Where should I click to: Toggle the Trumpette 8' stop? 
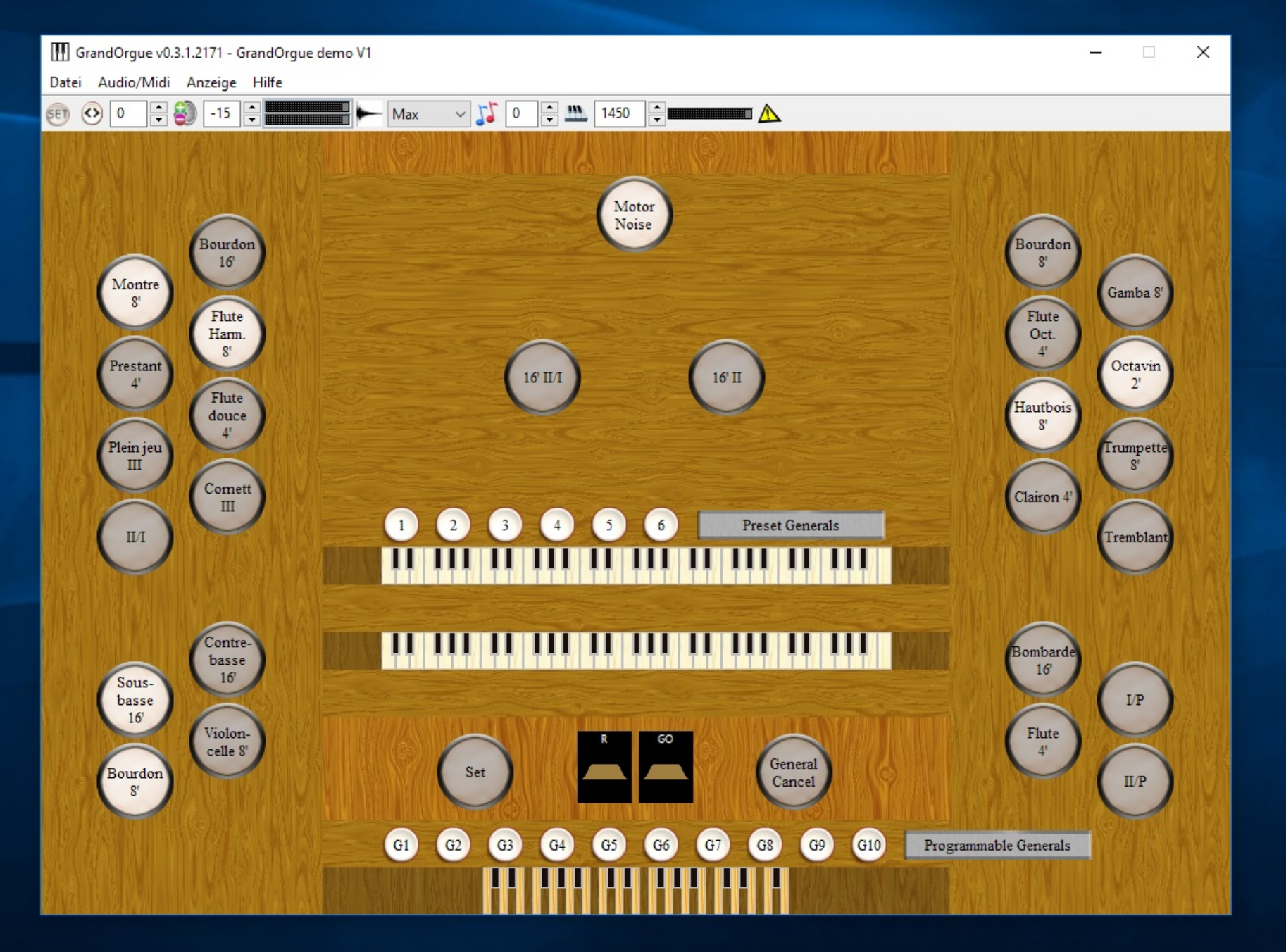tap(1135, 456)
